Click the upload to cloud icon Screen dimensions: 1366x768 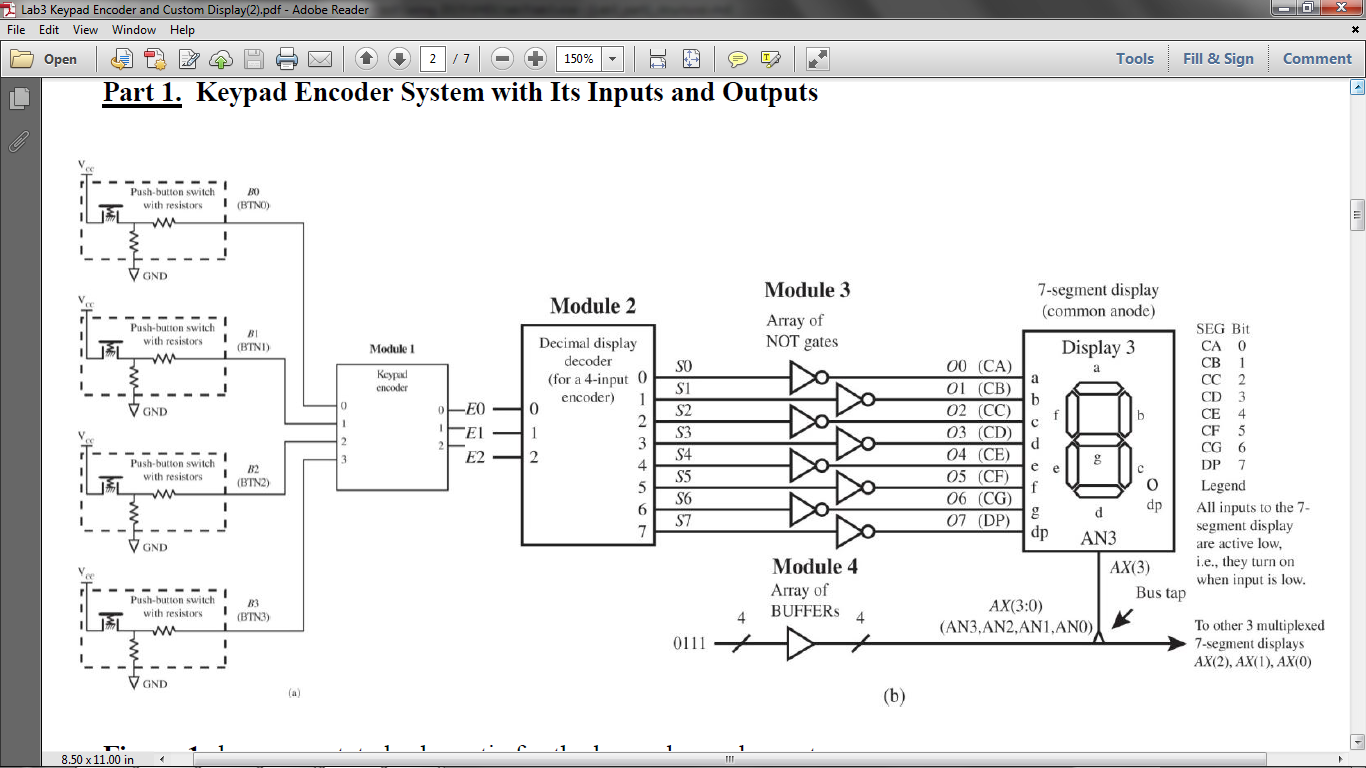click(221, 59)
